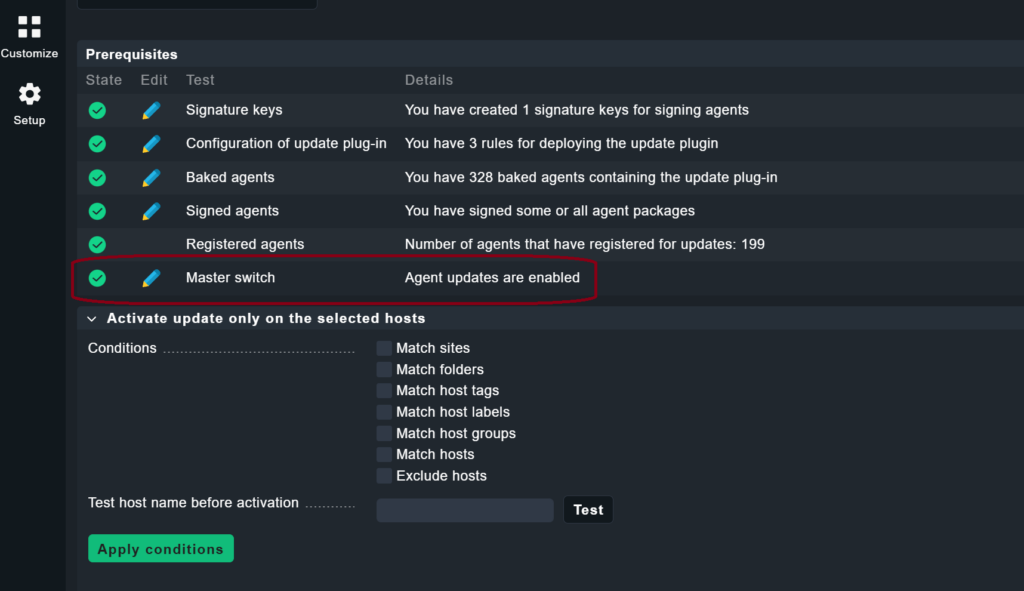This screenshot has height=591, width=1024.
Task: Edit the Baked agents settings
Action: coord(151,177)
